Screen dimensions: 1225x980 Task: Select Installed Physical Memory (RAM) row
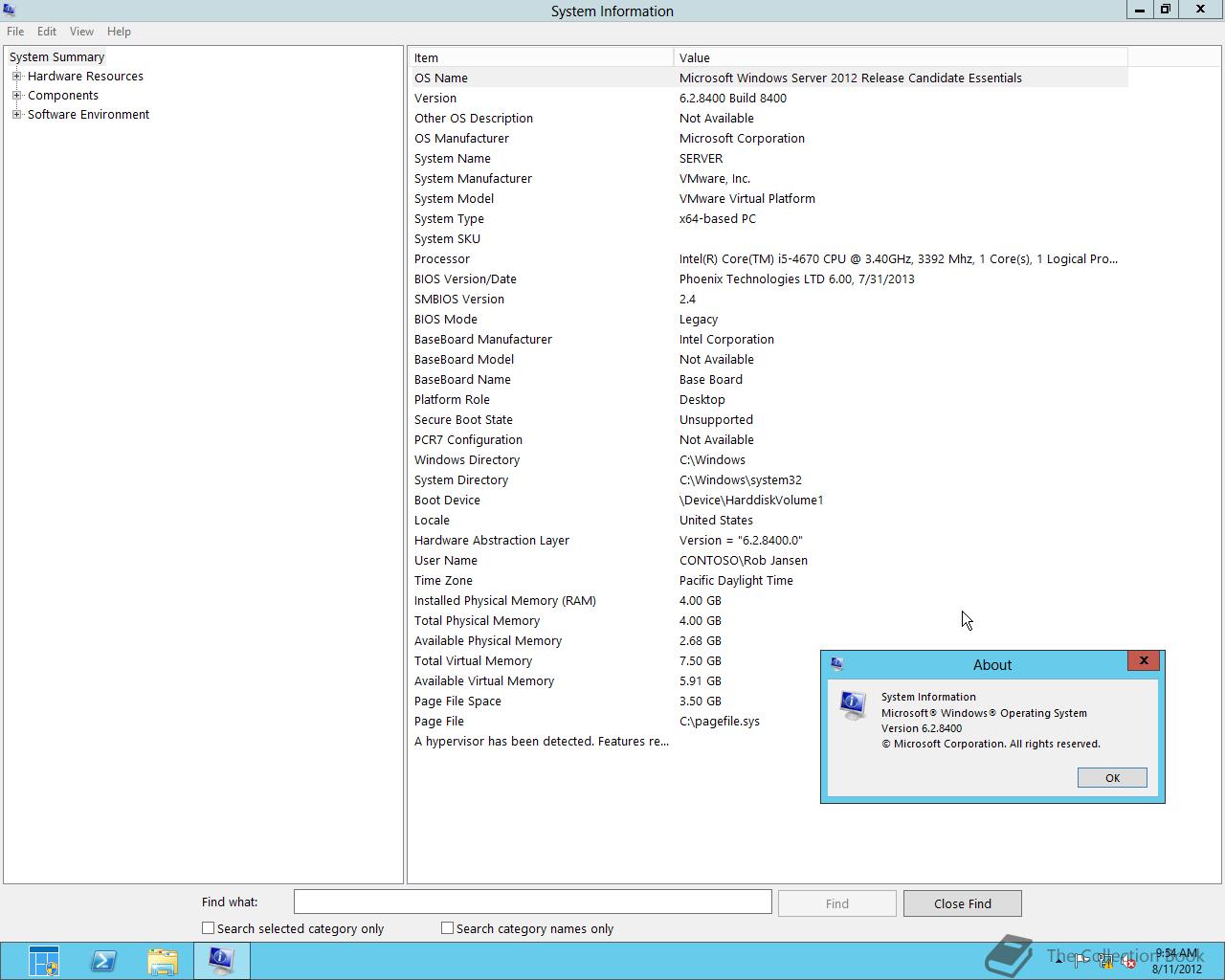click(x=769, y=600)
